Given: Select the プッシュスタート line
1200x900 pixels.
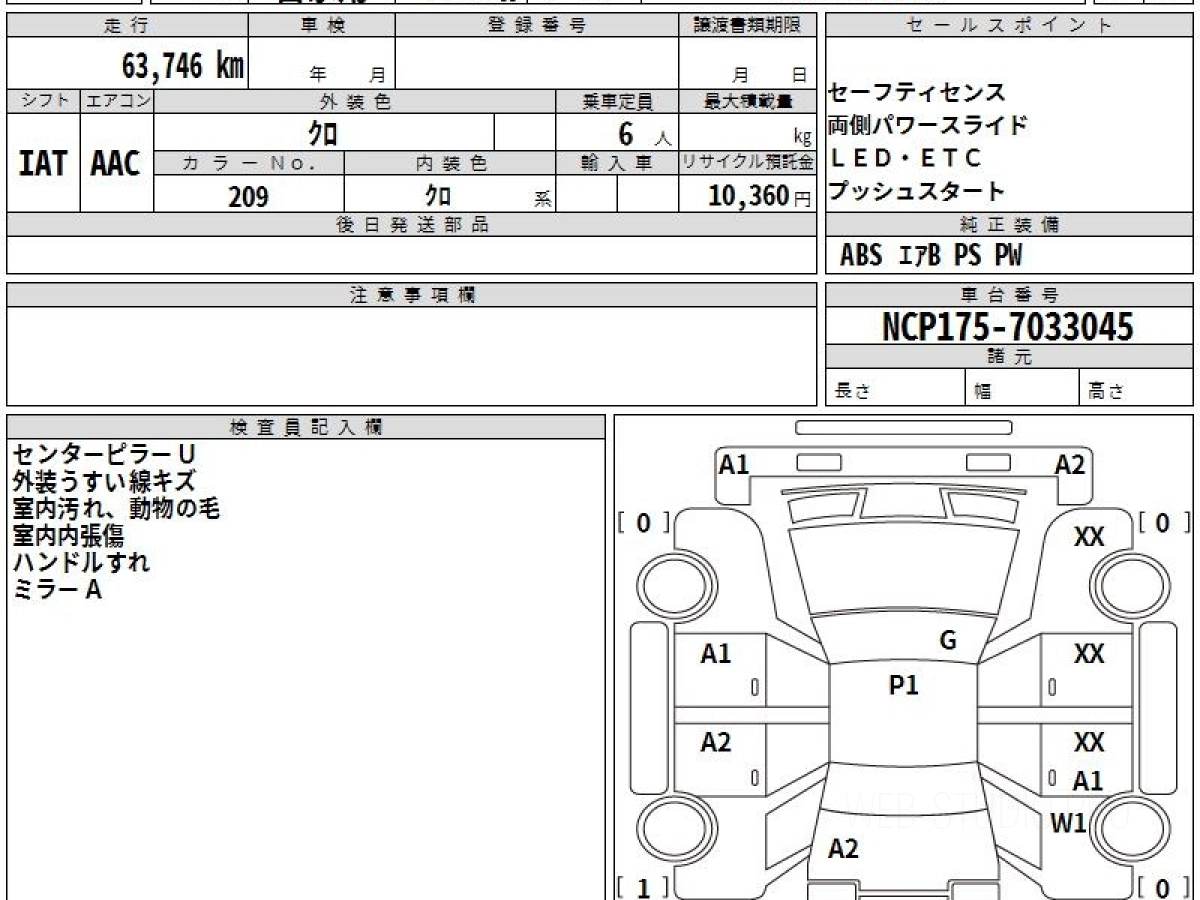Looking at the screenshot, I should click(917, 191).
